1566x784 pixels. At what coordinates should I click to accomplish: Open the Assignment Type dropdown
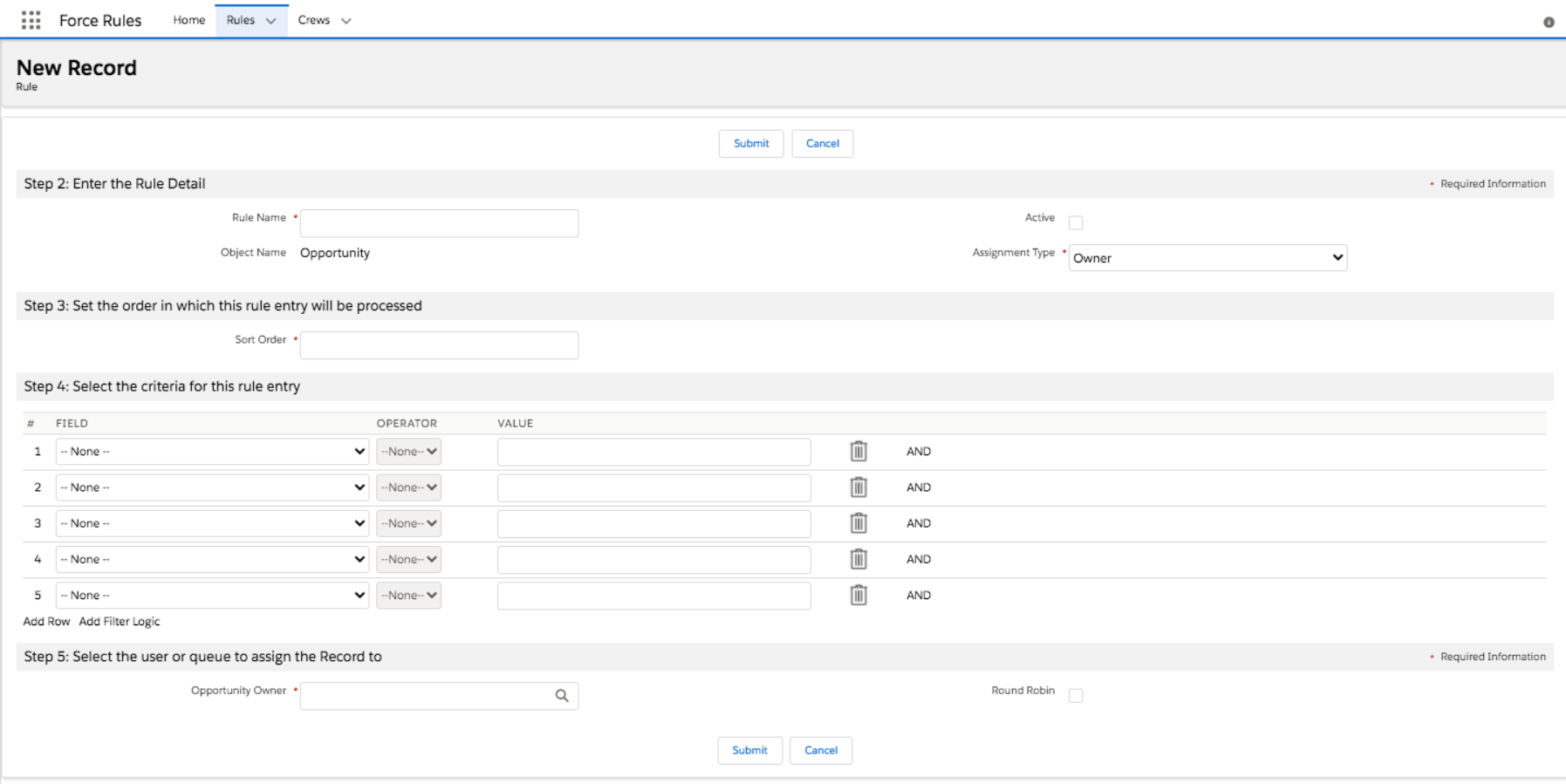(x=1207, y=258)
